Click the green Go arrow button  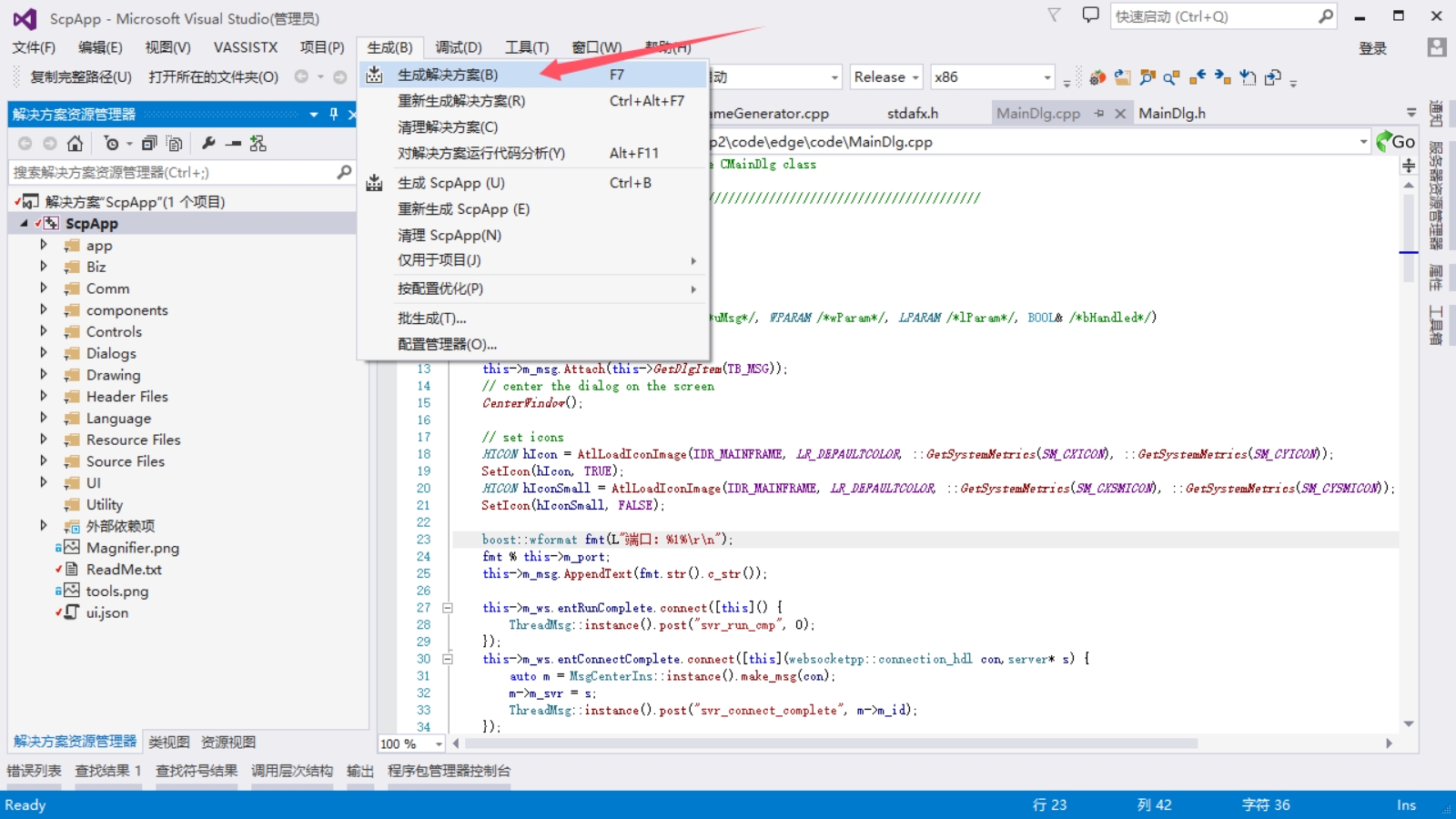click(1395, 141)
